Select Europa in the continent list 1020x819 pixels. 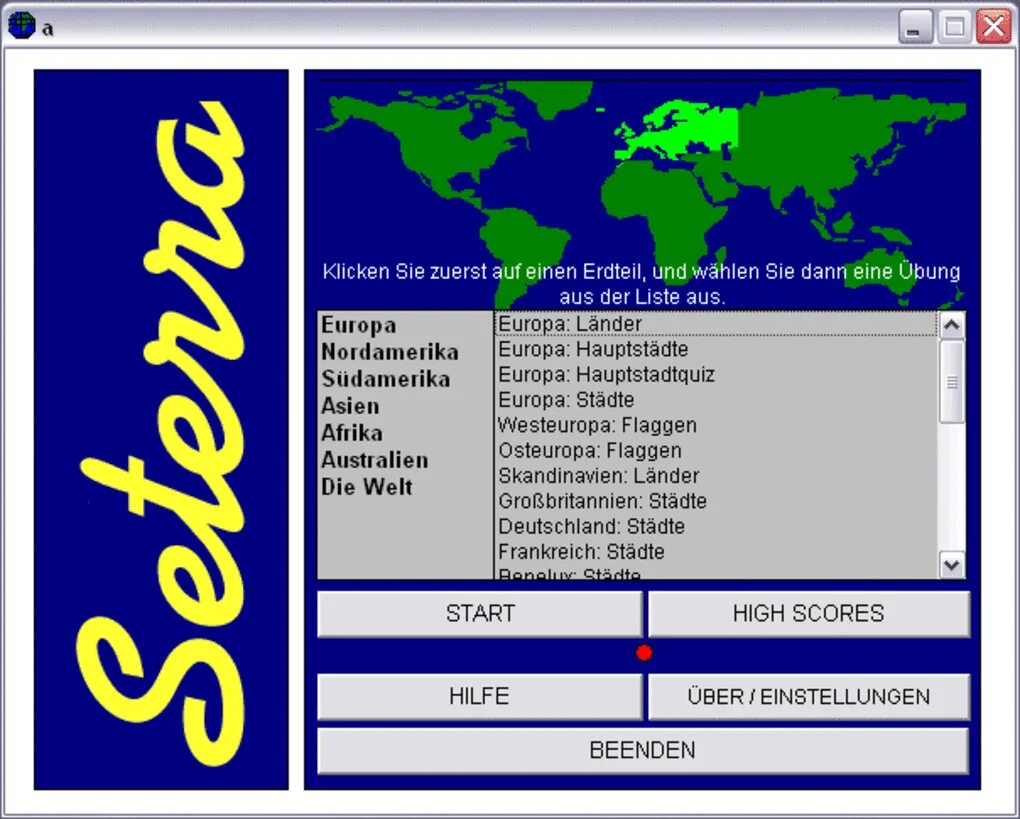[x=358, y=325]
